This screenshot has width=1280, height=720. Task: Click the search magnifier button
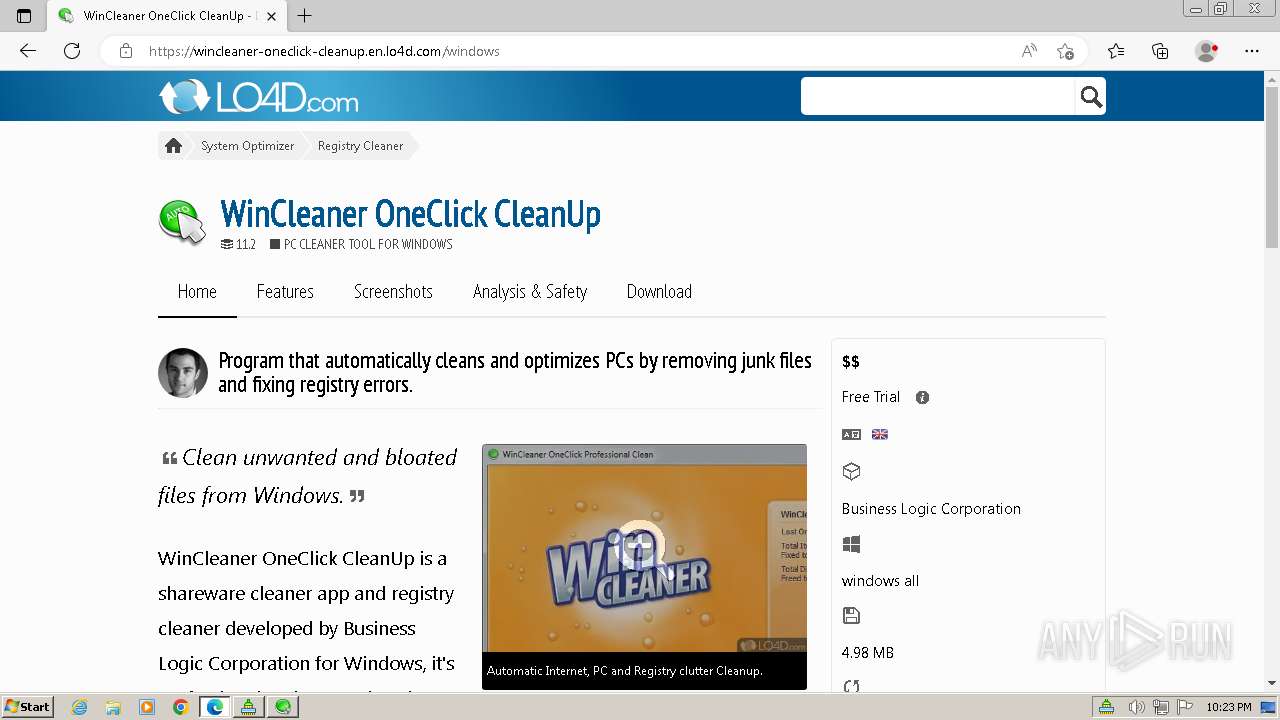coord(1091,97)
